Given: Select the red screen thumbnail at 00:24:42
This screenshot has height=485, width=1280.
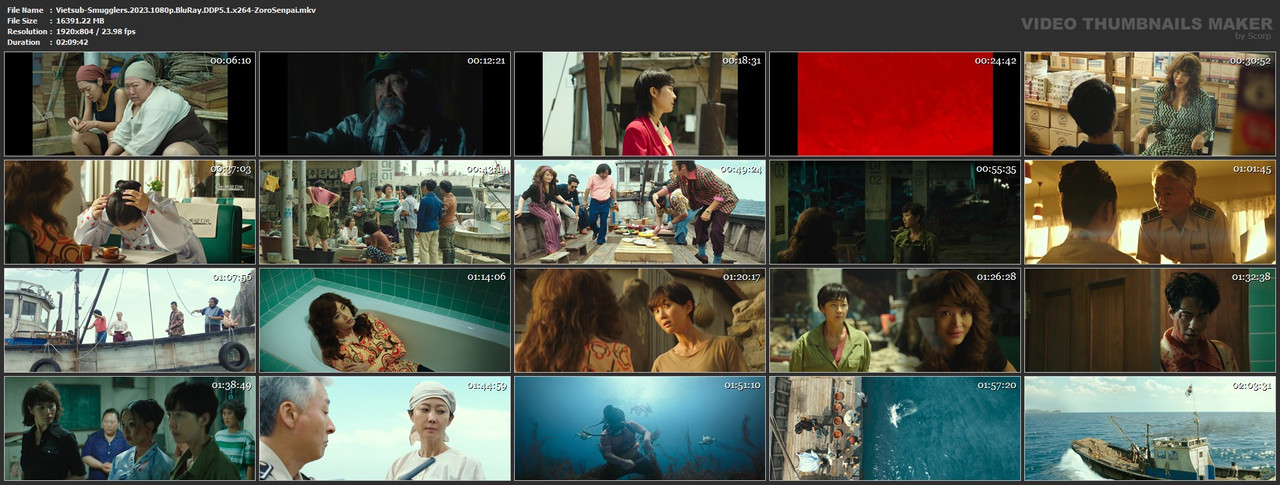Looking at the screenshot, I should click(x=895, y=104).
